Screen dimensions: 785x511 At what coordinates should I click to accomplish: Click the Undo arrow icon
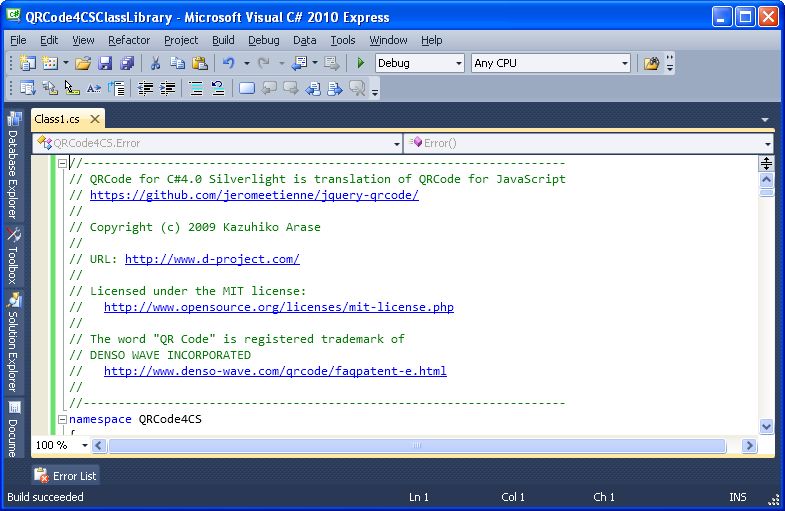pyautogui.click(x=229, y=63)
